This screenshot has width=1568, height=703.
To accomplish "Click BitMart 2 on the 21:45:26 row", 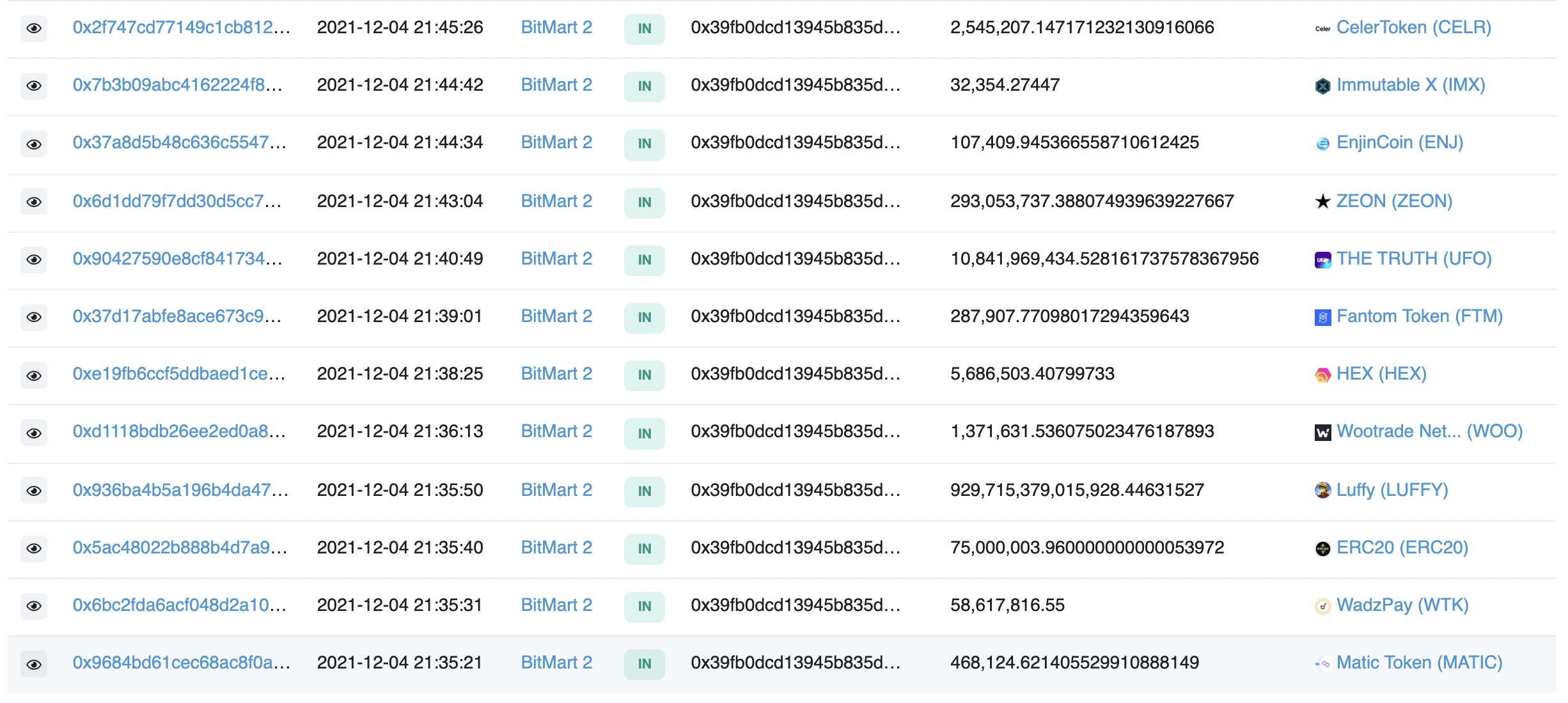I will click(x=556, y=27).
